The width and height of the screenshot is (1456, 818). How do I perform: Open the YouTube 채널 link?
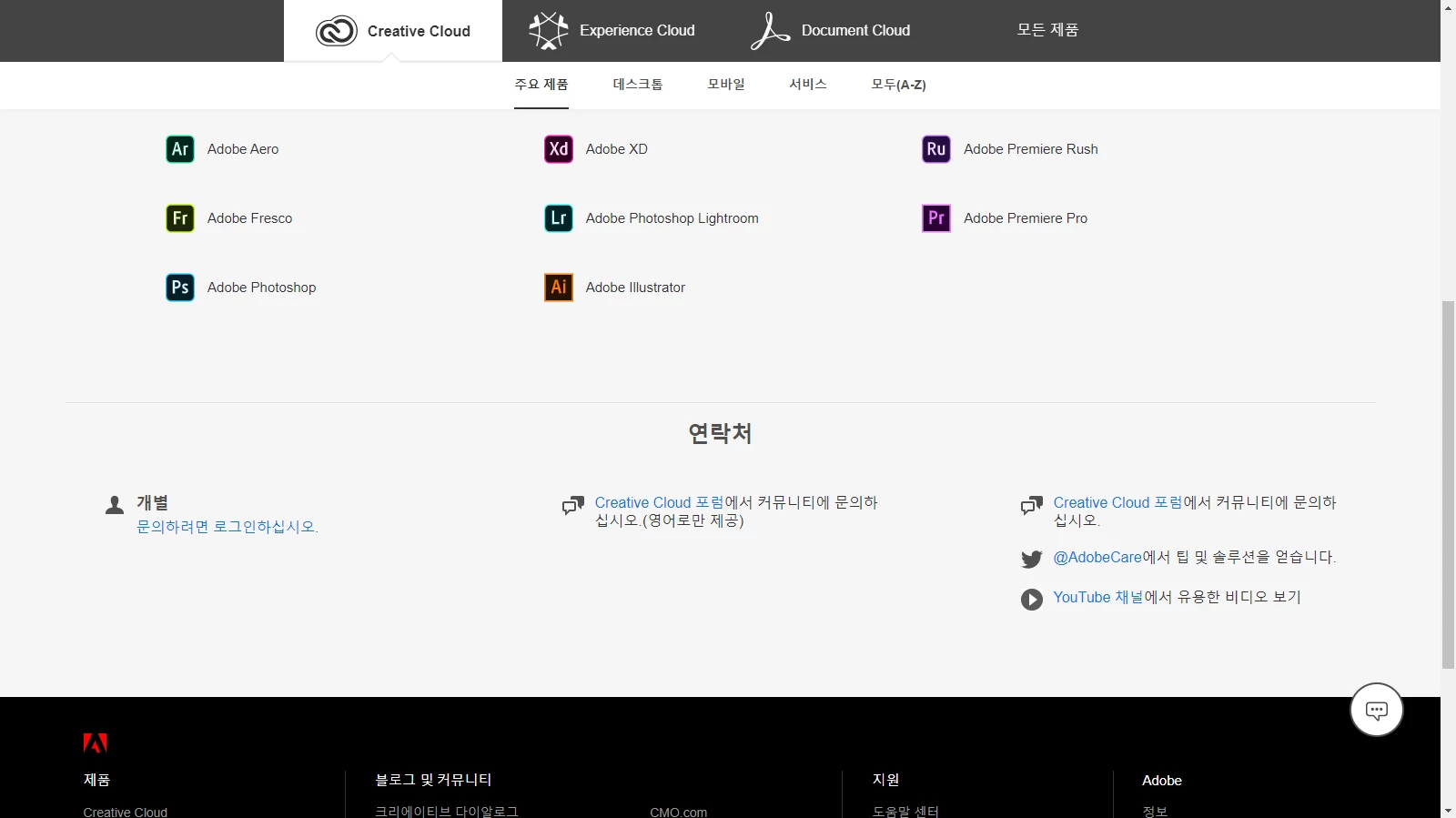click(1098, 598)
